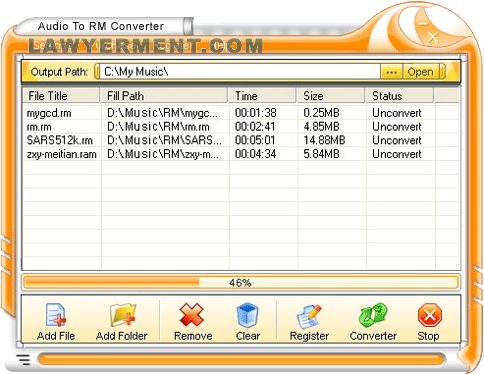Click the size value 4.85MB
Screen dimensions: 484x374
(321, 127)
